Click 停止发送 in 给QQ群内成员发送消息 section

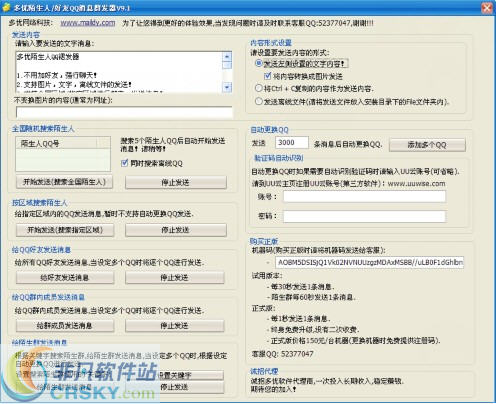point(175,326)
